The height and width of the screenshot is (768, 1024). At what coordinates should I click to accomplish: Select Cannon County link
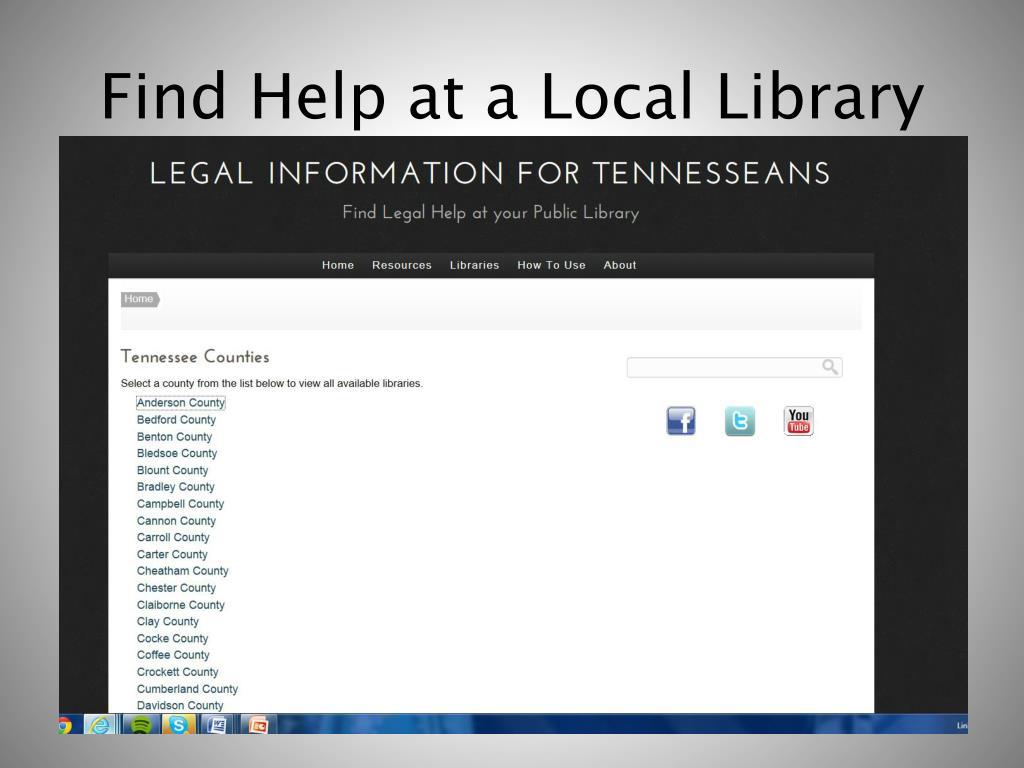176,521
